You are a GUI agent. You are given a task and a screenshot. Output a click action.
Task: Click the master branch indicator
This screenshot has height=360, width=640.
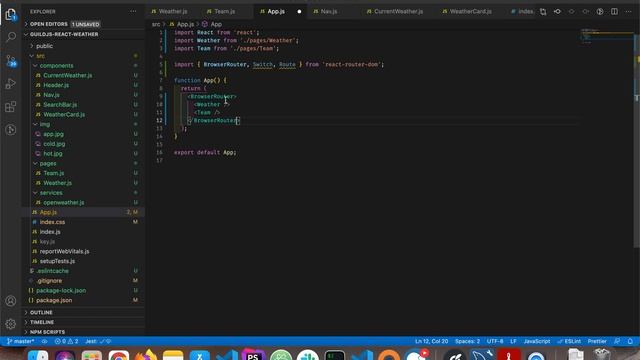coord(20,341)
